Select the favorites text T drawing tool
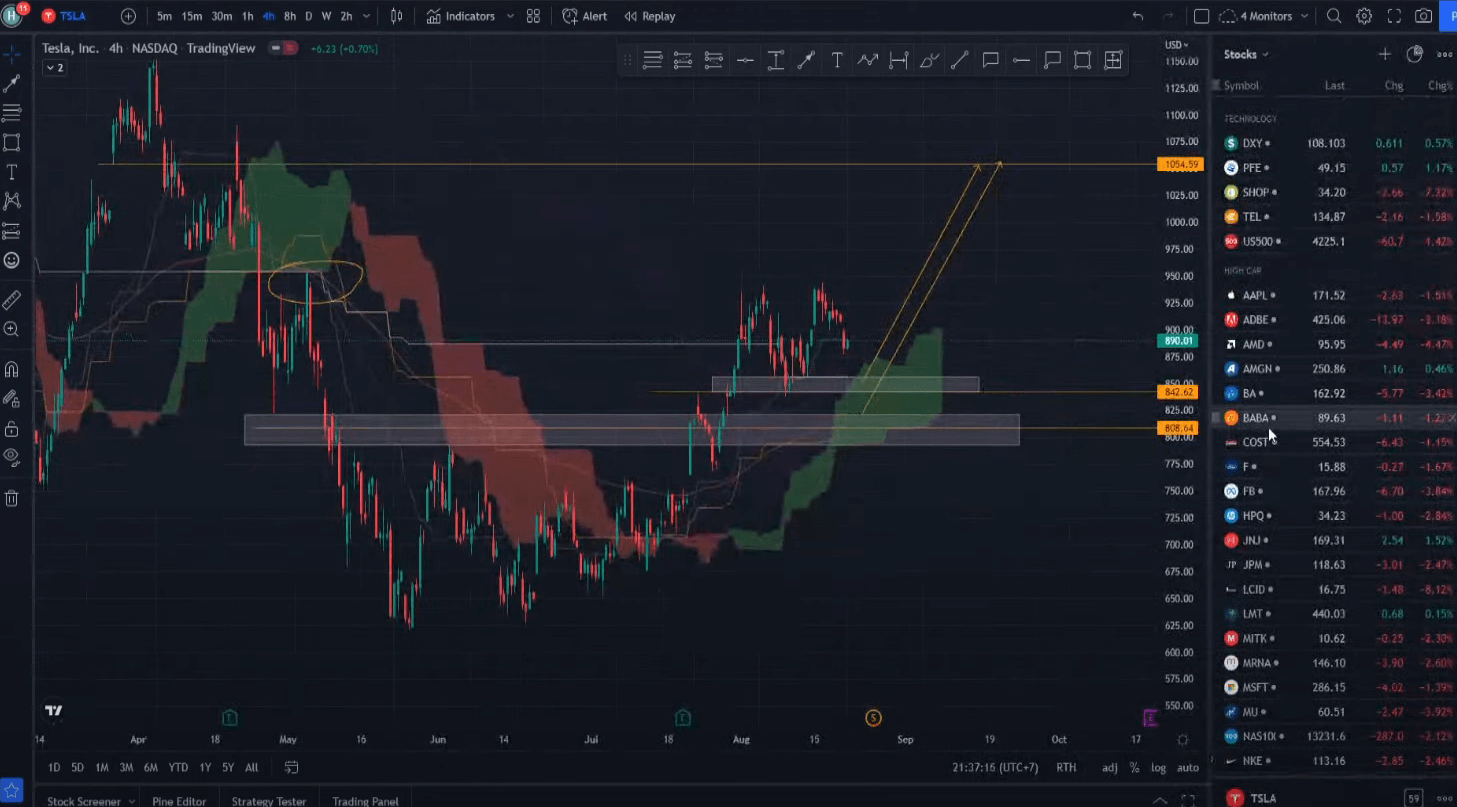The height and width of the screenshot is (807, 1457). click(x=837, y=61)
